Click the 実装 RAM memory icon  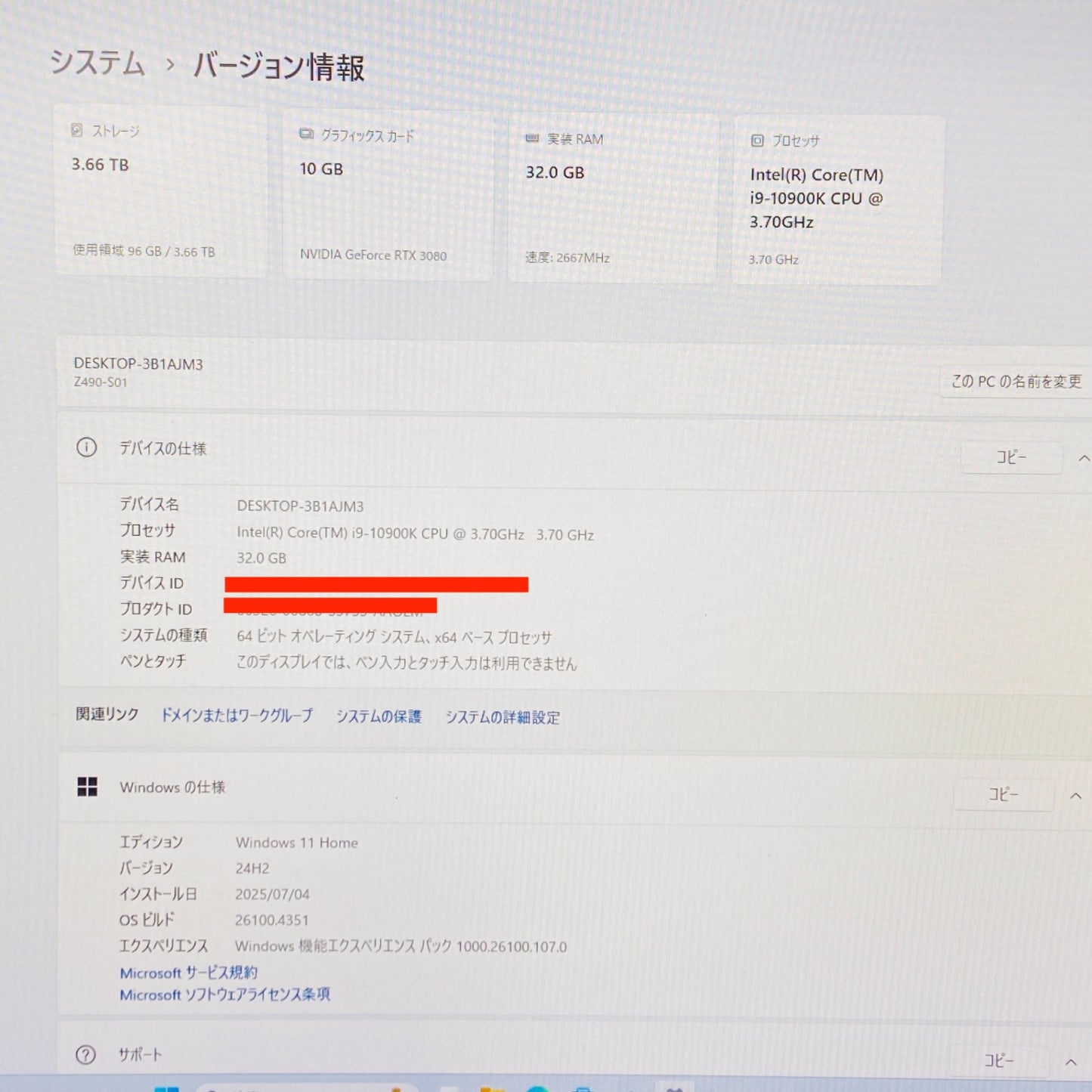click(x=531, y=138)
